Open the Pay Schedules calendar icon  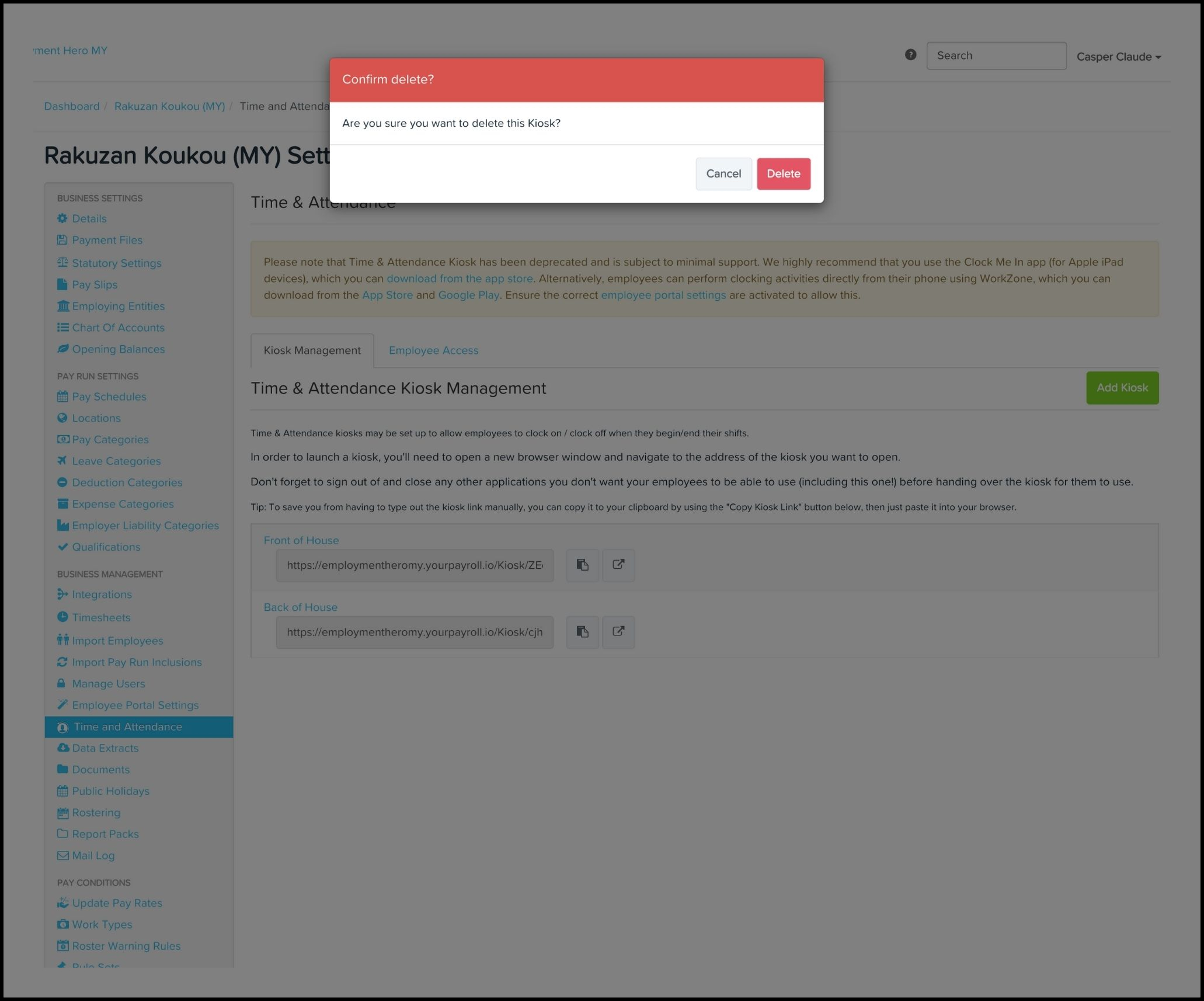pos(62,397)
